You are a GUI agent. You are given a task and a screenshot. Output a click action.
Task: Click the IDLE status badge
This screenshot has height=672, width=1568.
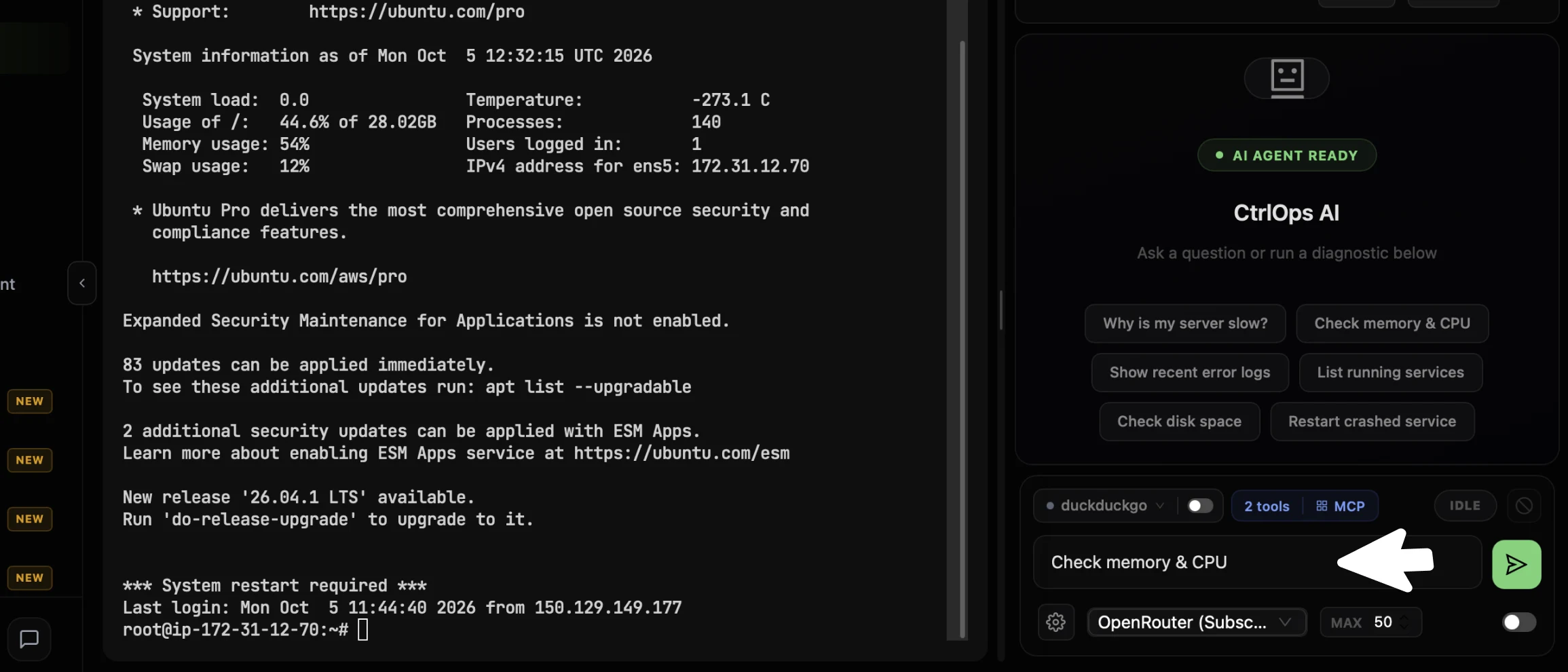[1465, 506]
